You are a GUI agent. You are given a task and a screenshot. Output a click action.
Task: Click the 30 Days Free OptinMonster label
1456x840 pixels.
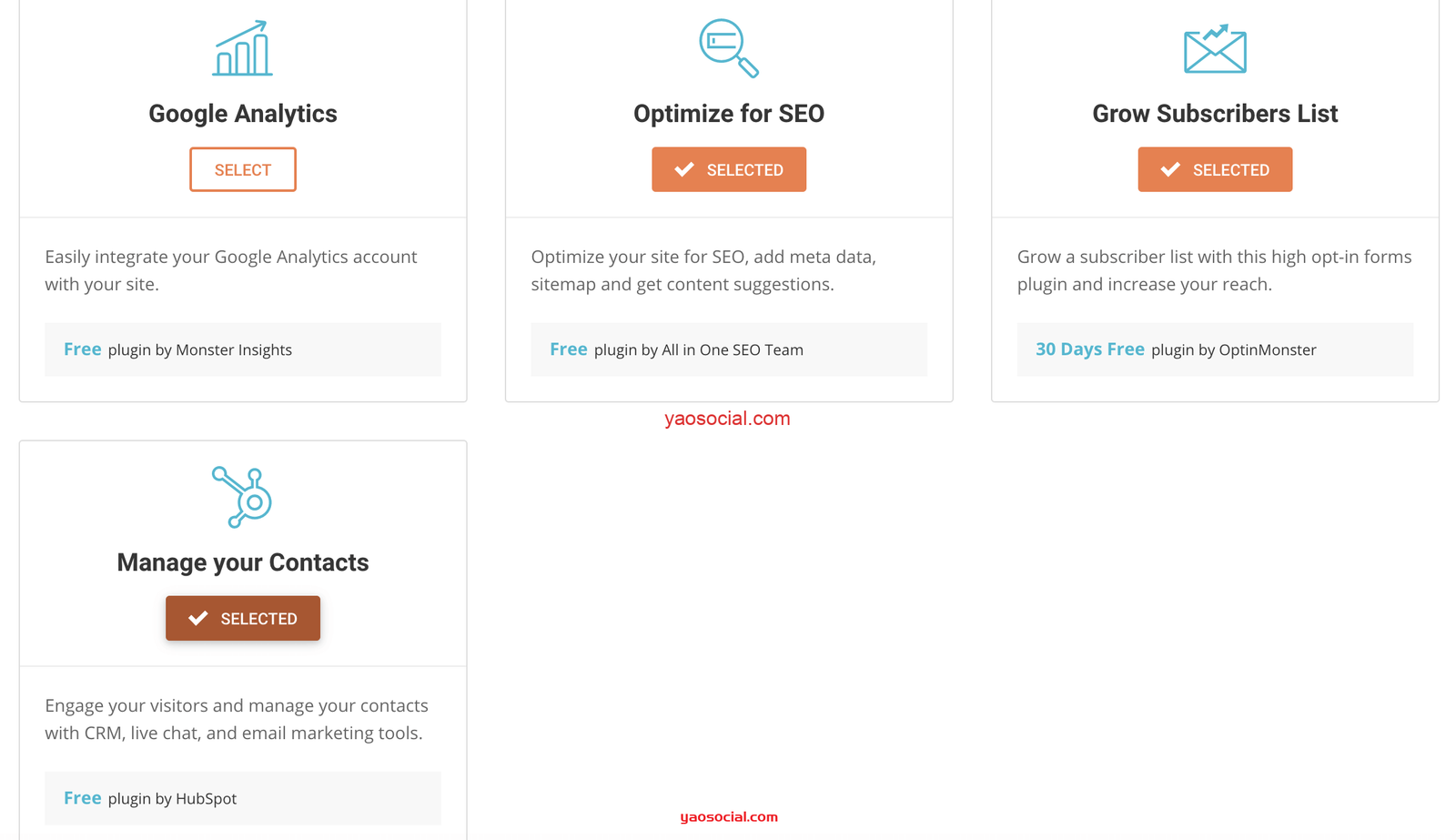pos(1176,349)
